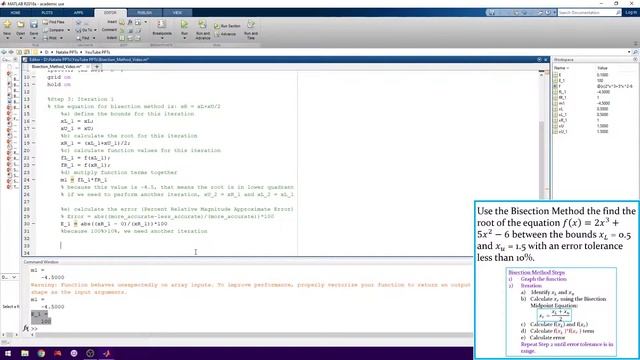
Task: Expand the Go To dropdown arrow
Action: (96, 30)
